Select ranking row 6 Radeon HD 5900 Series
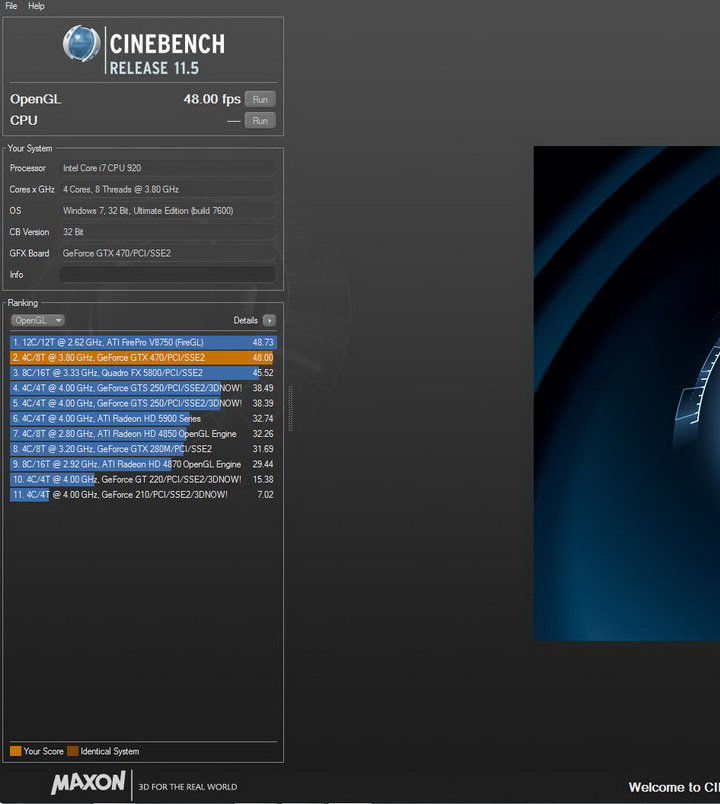Viewport: 720px width, 804px height. point(143,418)
